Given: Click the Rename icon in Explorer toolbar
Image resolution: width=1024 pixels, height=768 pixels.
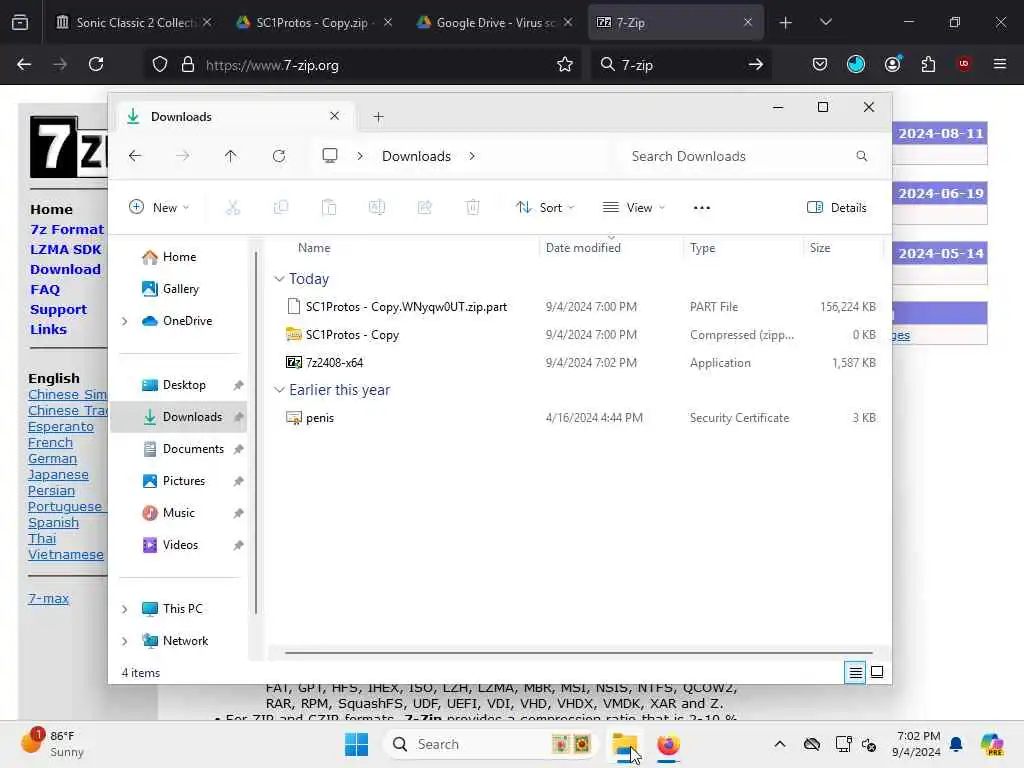Looking at the screenshot, I should 377,208.
